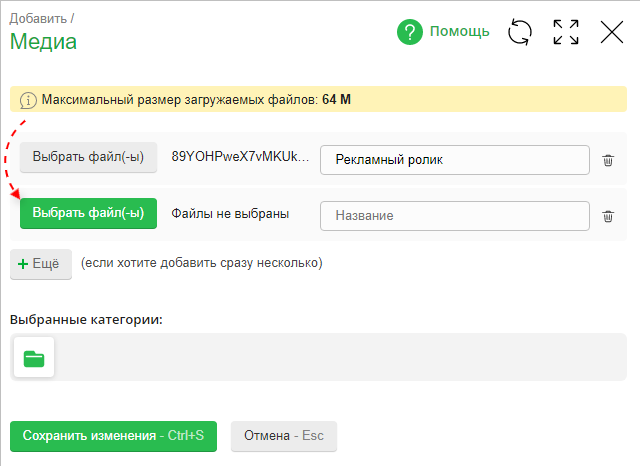Open category picker via green folder icon
This screenshot has height=466, width=640.
click(34, 358)
